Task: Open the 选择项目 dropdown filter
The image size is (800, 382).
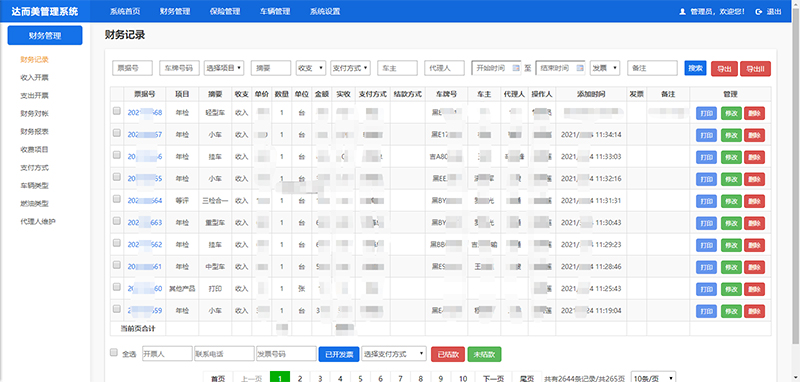Action: pos(224,68)
